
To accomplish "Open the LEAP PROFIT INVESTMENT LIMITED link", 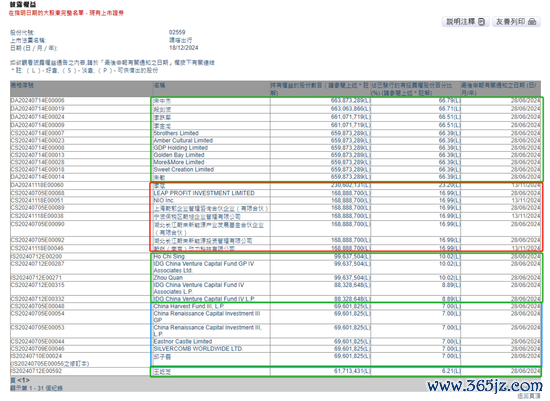I will (x=204, y=193).
